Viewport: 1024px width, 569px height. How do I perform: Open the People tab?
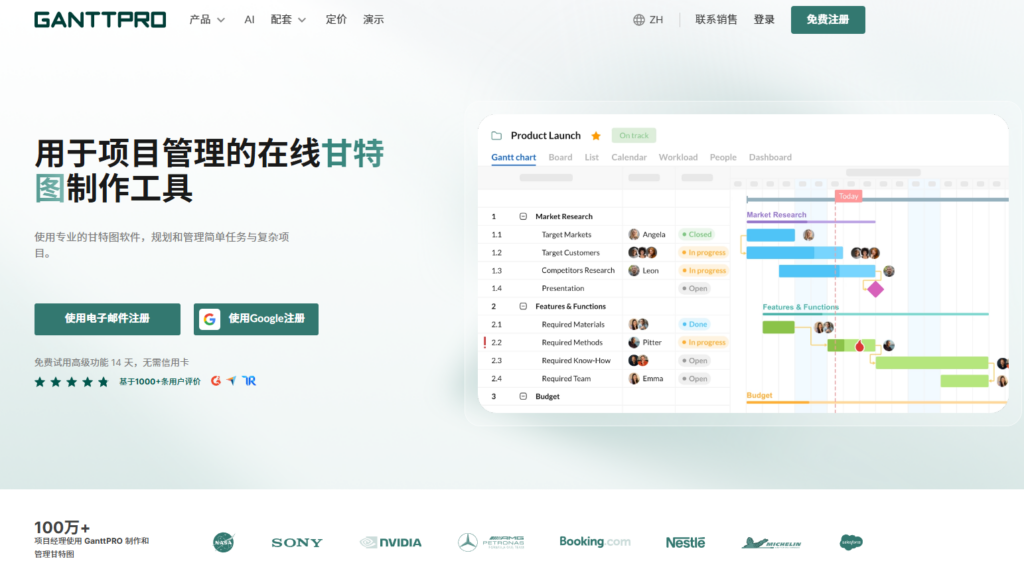pyautogui.click(x=723, y=157)
